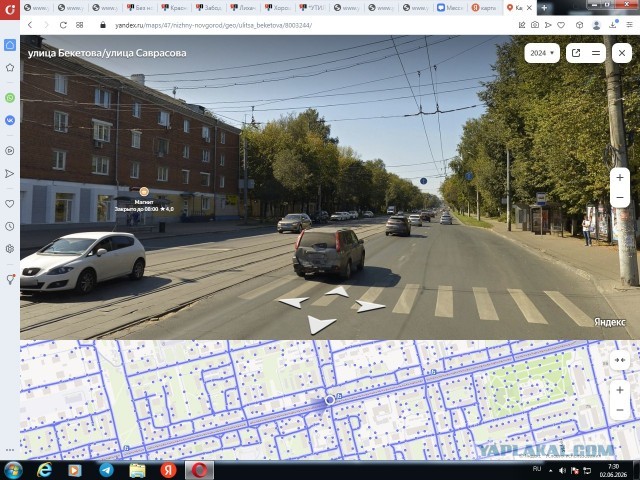Switch to the 'Хорош' tab
Screen dimensions: 640x480
pyautogui.click(x=278, y=8)
